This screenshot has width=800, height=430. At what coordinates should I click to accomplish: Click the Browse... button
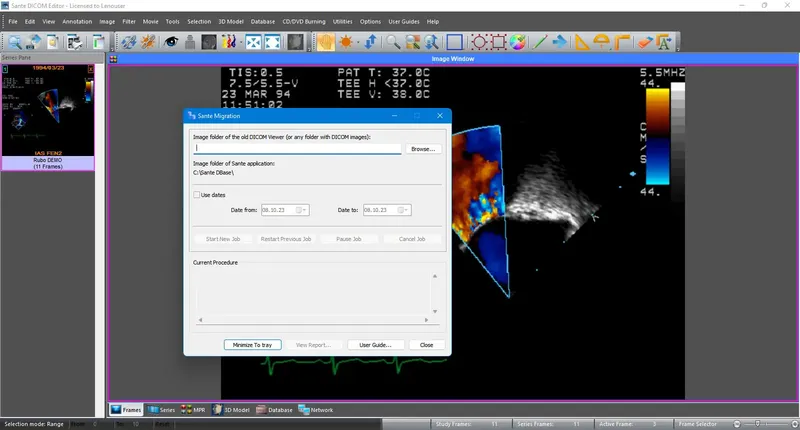pos(423,149)
